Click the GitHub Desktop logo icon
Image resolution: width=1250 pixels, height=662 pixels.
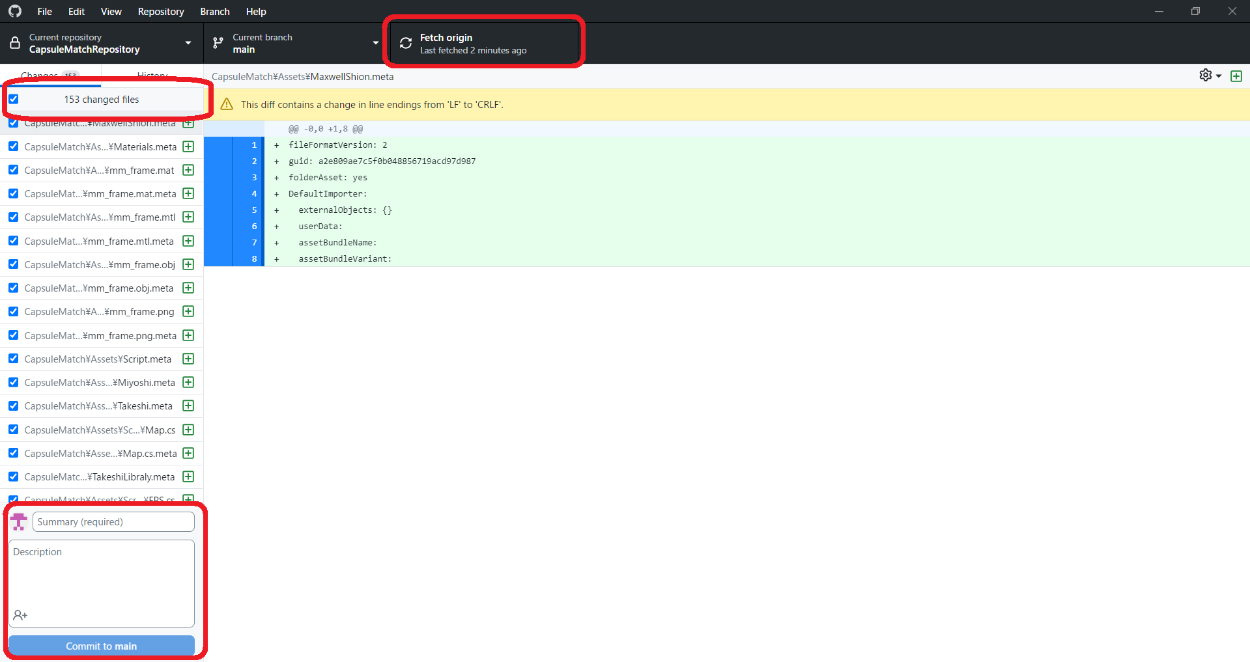click(14, 11)
